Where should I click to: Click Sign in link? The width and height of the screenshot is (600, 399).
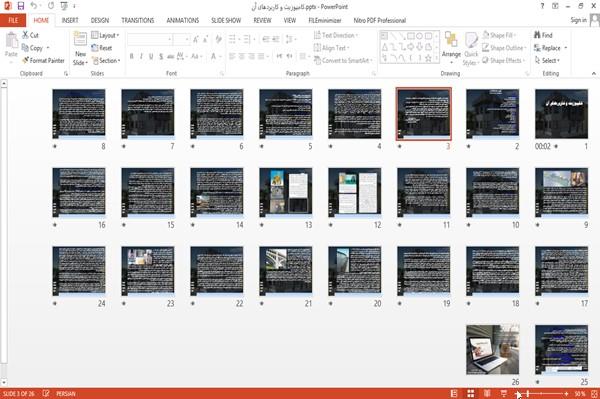click(578, 20)
